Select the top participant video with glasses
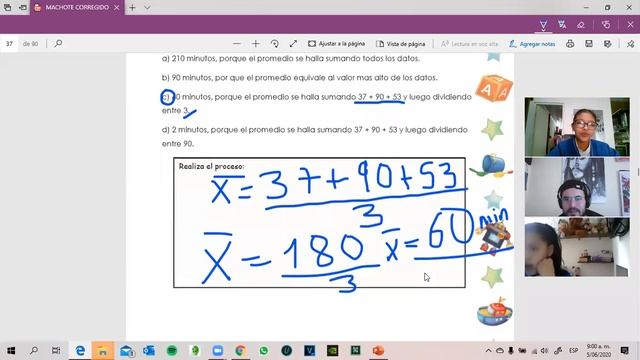The image size is (640, 360). tap(577, 127)
